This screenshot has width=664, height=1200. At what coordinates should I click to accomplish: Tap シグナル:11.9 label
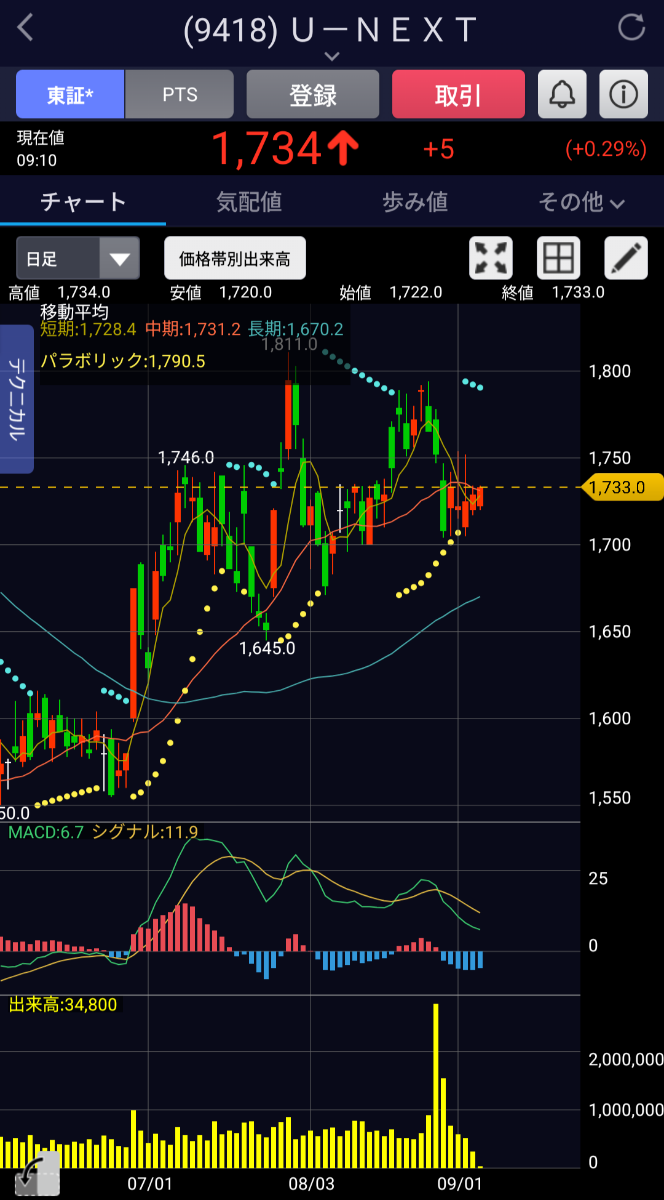pos(145,832)
